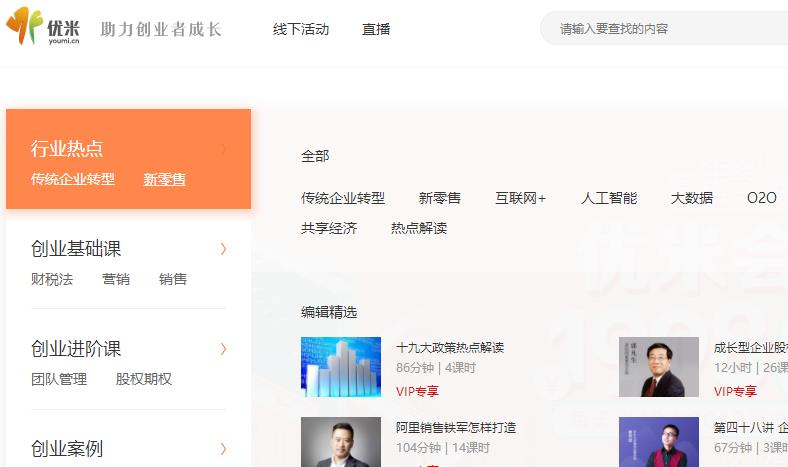The width and height of the screenshot is (788, 467).
Task: Open the 营销 subcategory link
Action: [116, 279]
